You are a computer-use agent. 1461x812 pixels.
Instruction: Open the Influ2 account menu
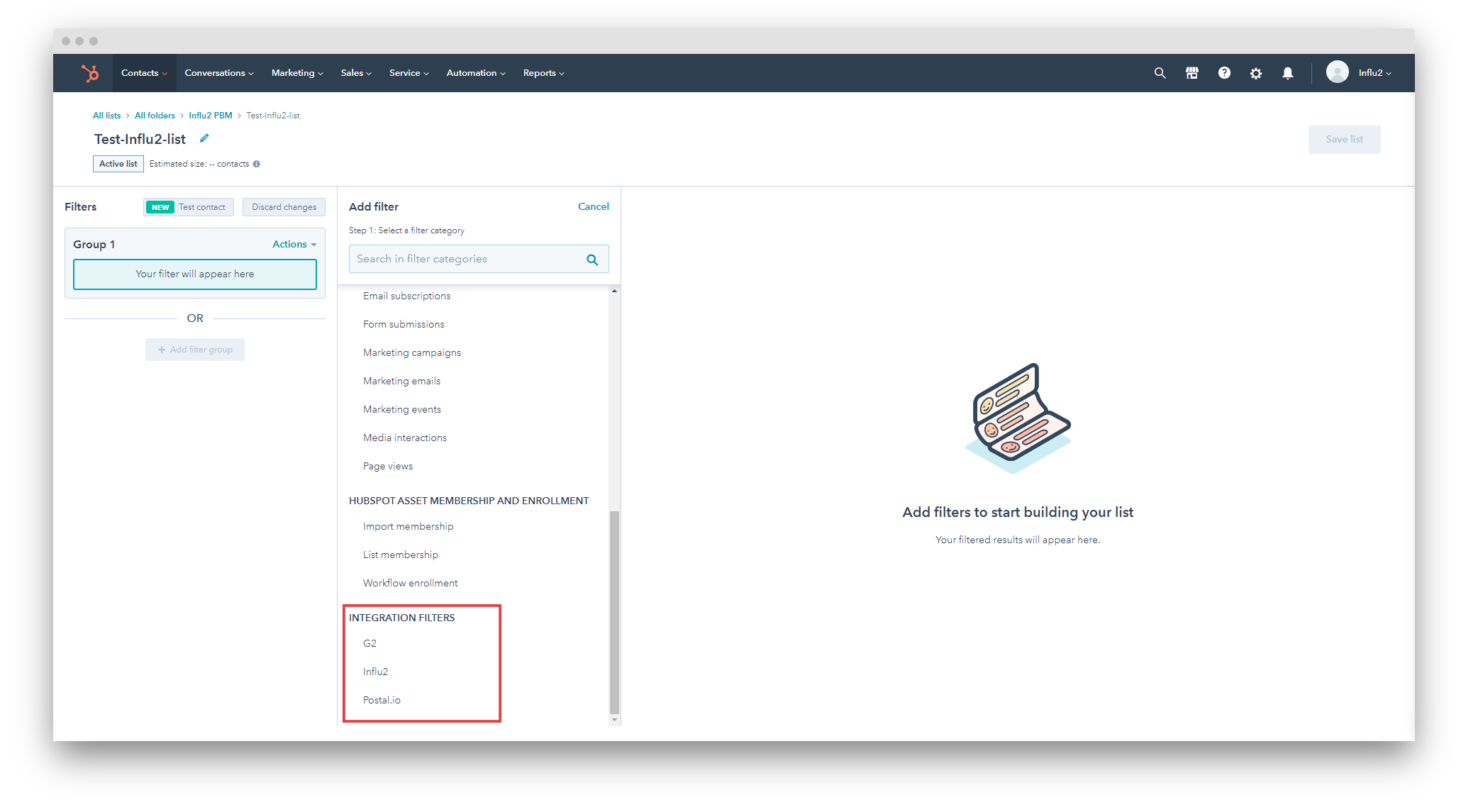click(1374, 73)
